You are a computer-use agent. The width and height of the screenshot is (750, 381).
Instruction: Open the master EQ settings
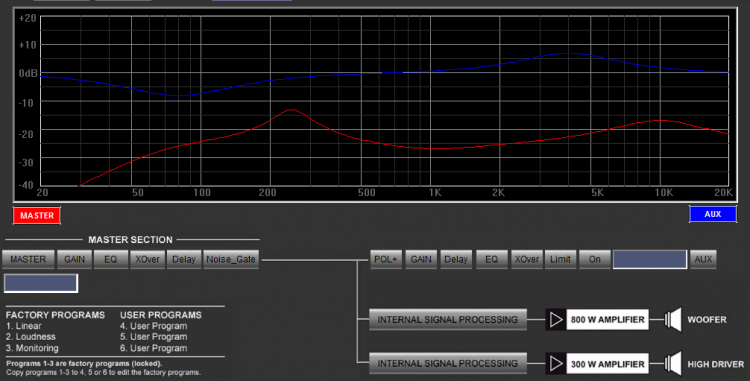pyautogui.click(x=110, y=259)
